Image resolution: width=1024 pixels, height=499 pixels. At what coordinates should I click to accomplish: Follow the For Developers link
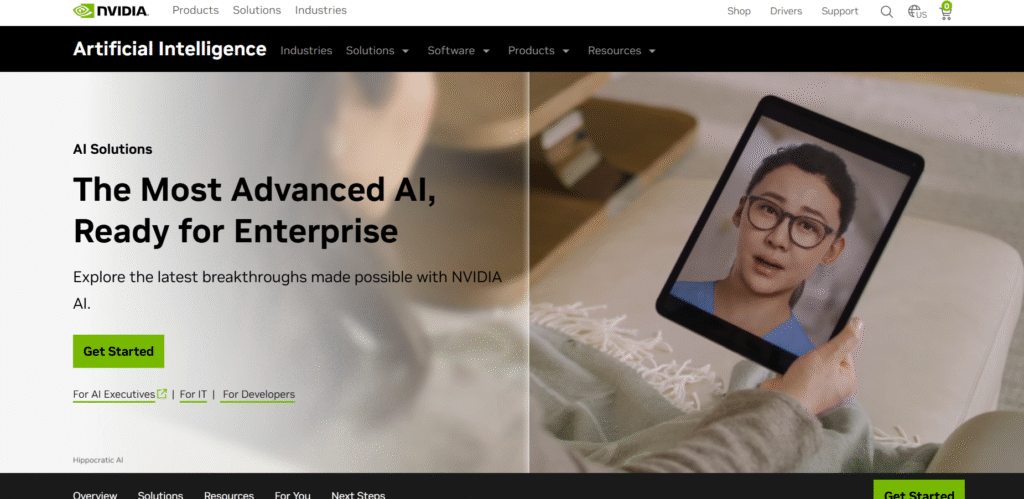[x=259, y=394]
